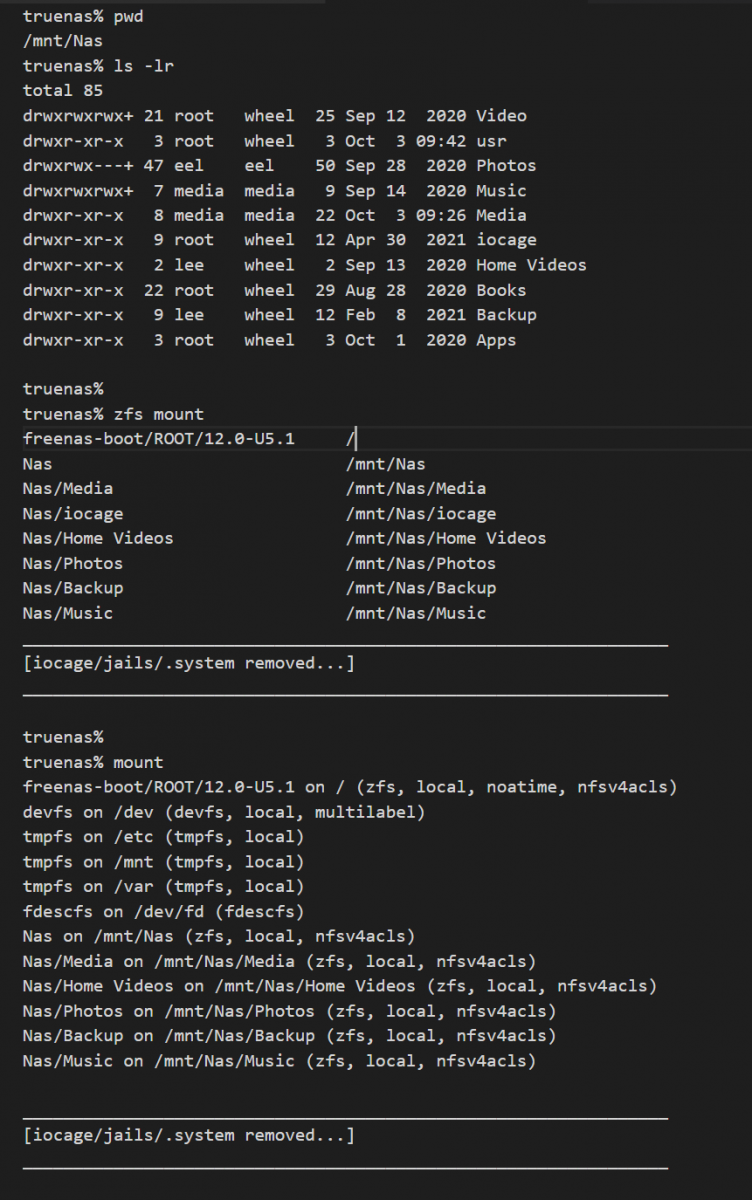The image size is (752, 1200).
Task: Click the Books directory name in the listing
Action: point(501,290)
